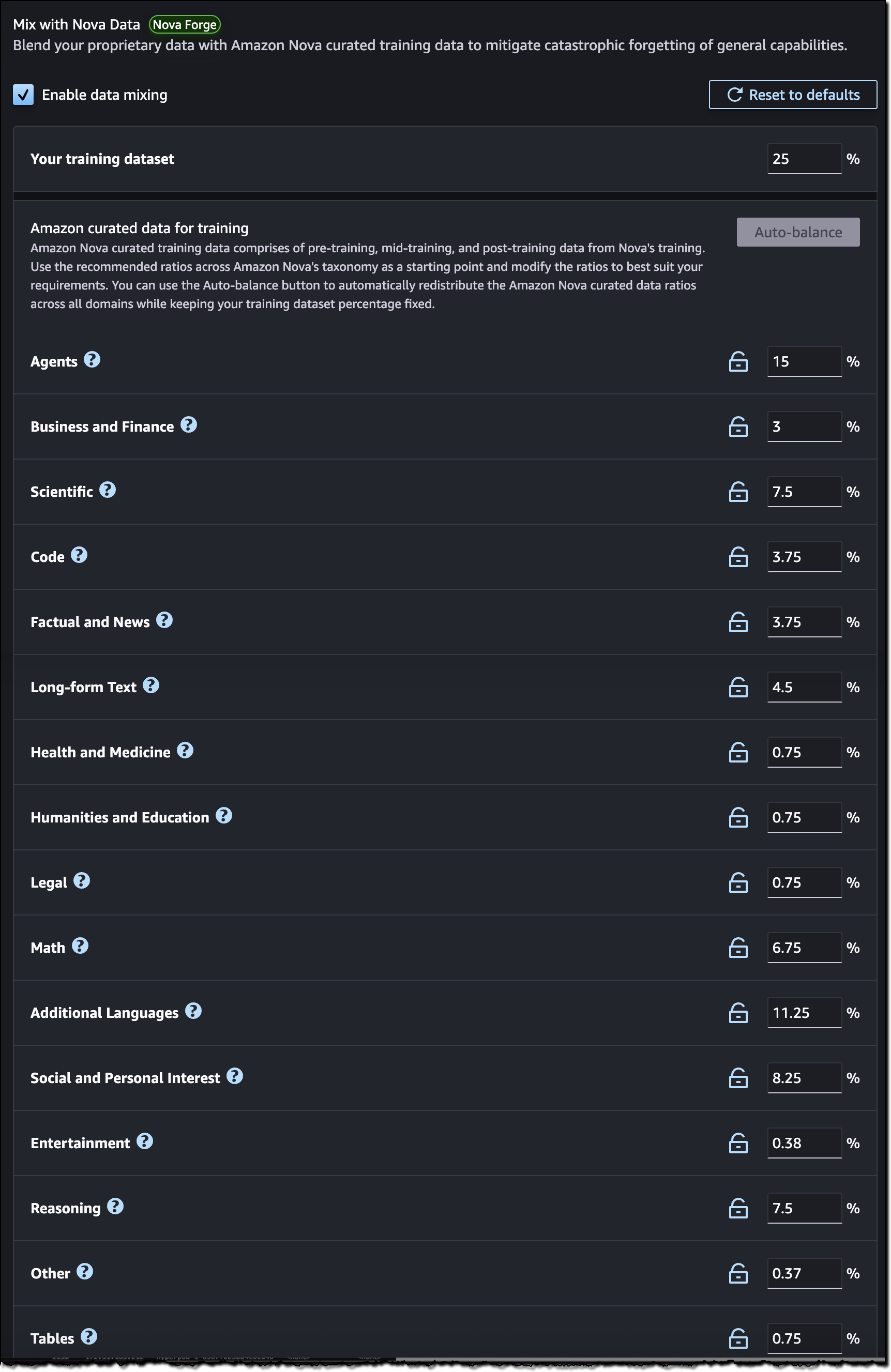Click the Reset to defaults button
Viewport: 891px width, 1372px height.
point(792,95)
